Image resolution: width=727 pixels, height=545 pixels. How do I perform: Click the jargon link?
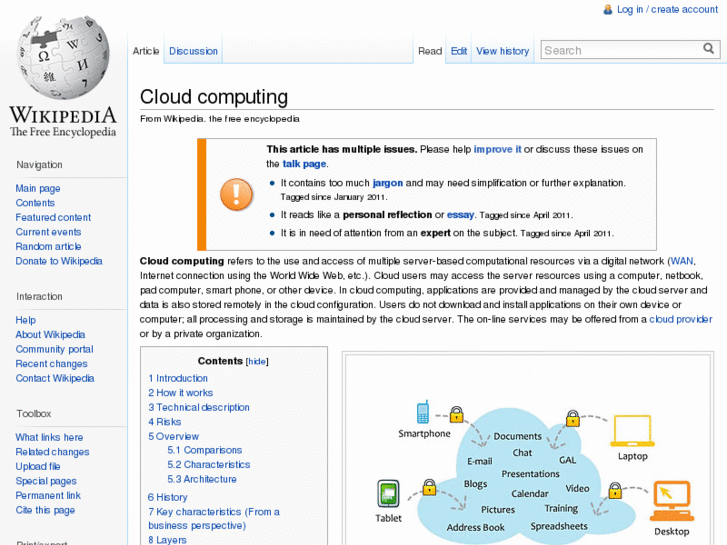click(x=387, y=183)
